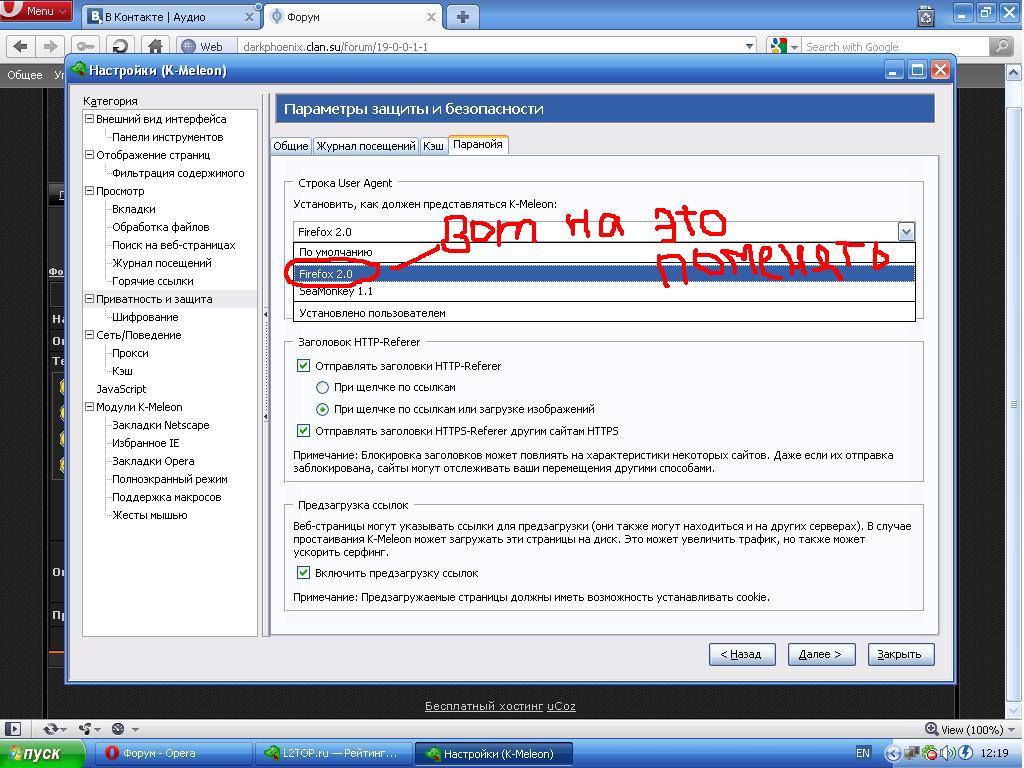Click the magnifier search button
Screen dimensions: 1024x768
(1000, 46)
